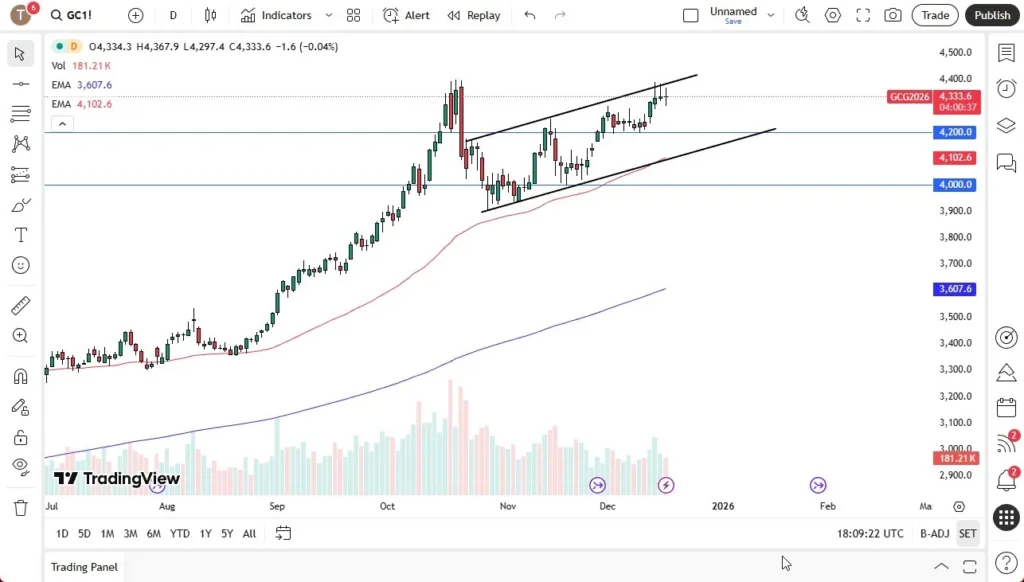Screen dimensions: 1024x582
Task: Select the zoom-in magnifier tool
Action: point(20,336)
